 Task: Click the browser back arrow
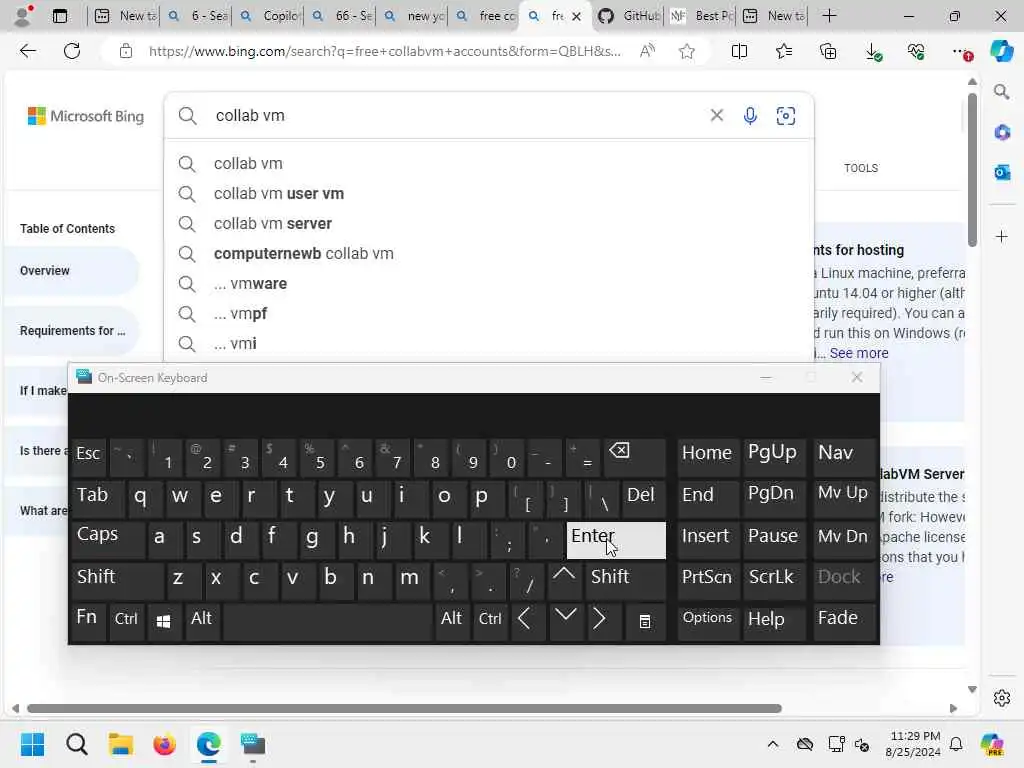(27, 51)
